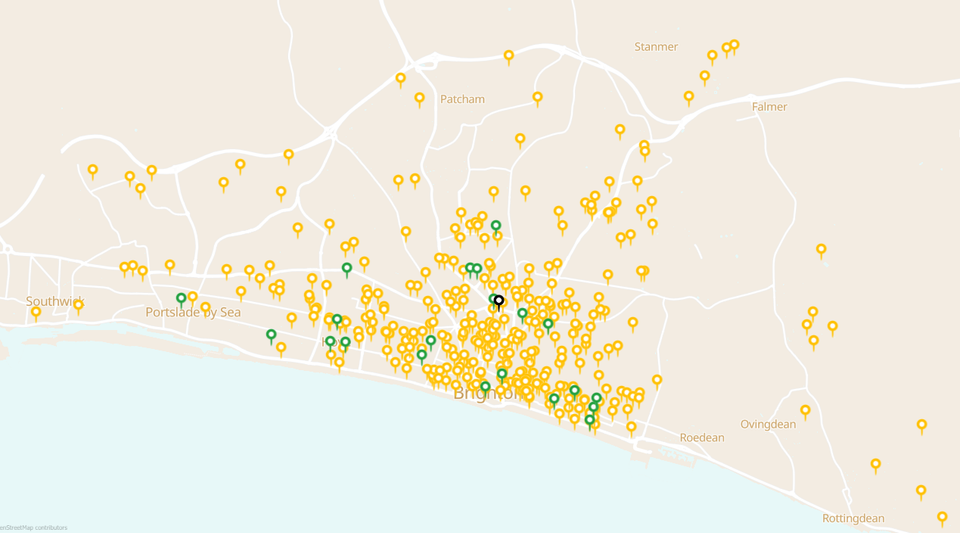Select the black map pin in central Brighton
This screenshot has height=533, width=960.
click(499, 303)
